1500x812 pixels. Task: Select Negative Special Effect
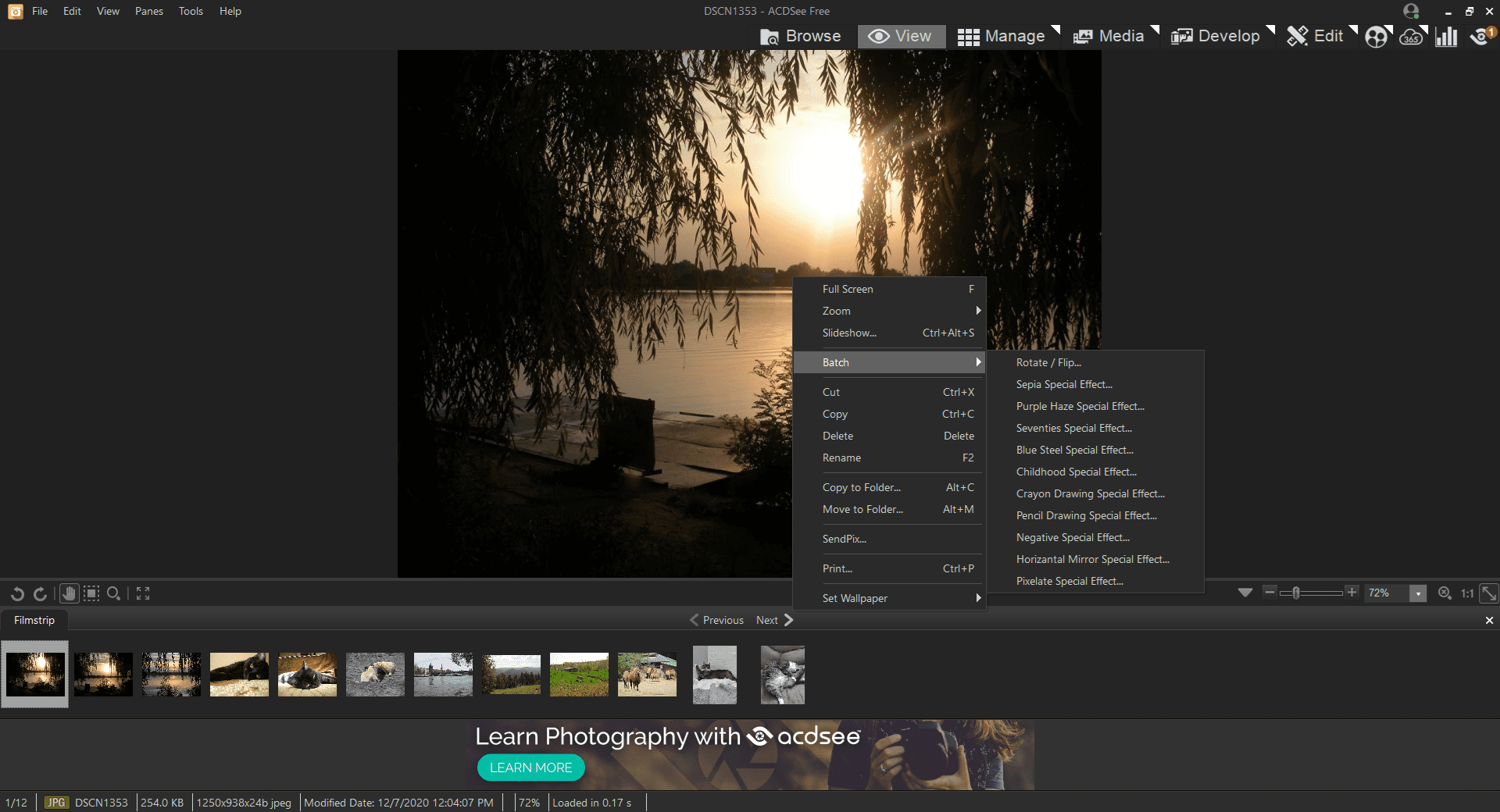(x=1095, y=537)
